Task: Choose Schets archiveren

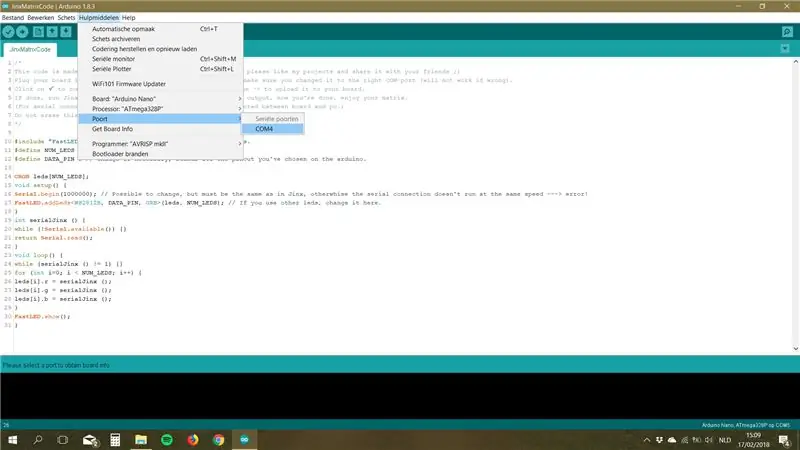Action: coord(160,39)
